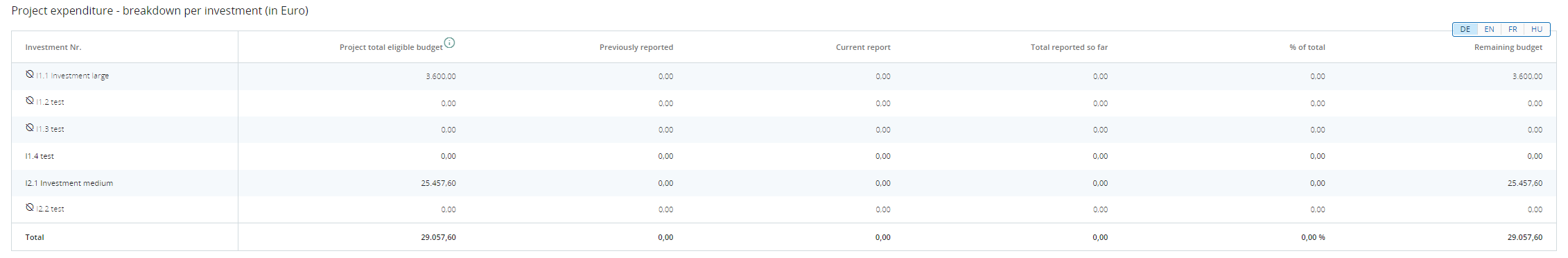Image resolution: width=1568 pixels, height=258 pixels.
Task: Select the I1.4 test investment row
Action: click(x=783, y=156)
